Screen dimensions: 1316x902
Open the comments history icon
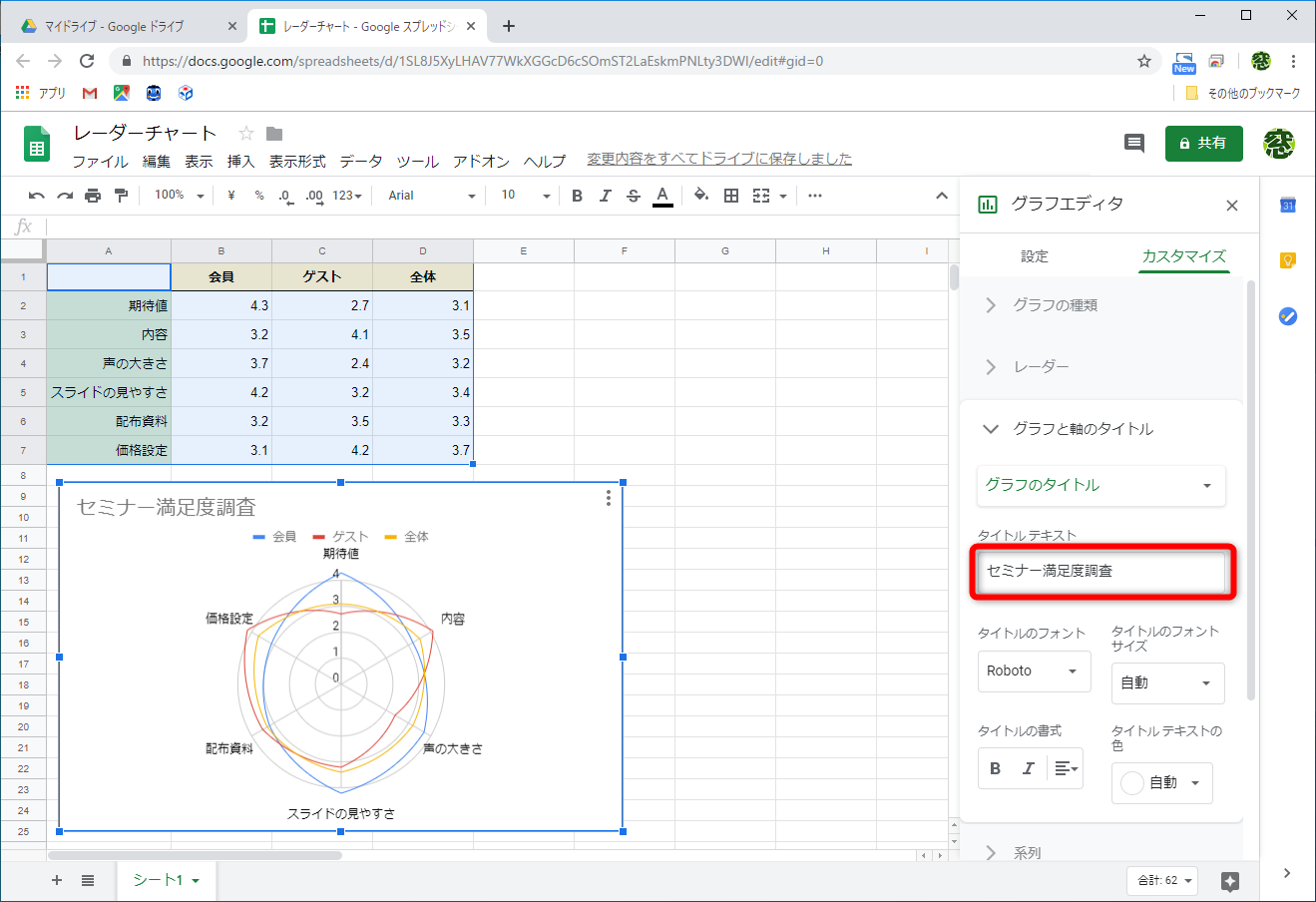point(1134,144)
